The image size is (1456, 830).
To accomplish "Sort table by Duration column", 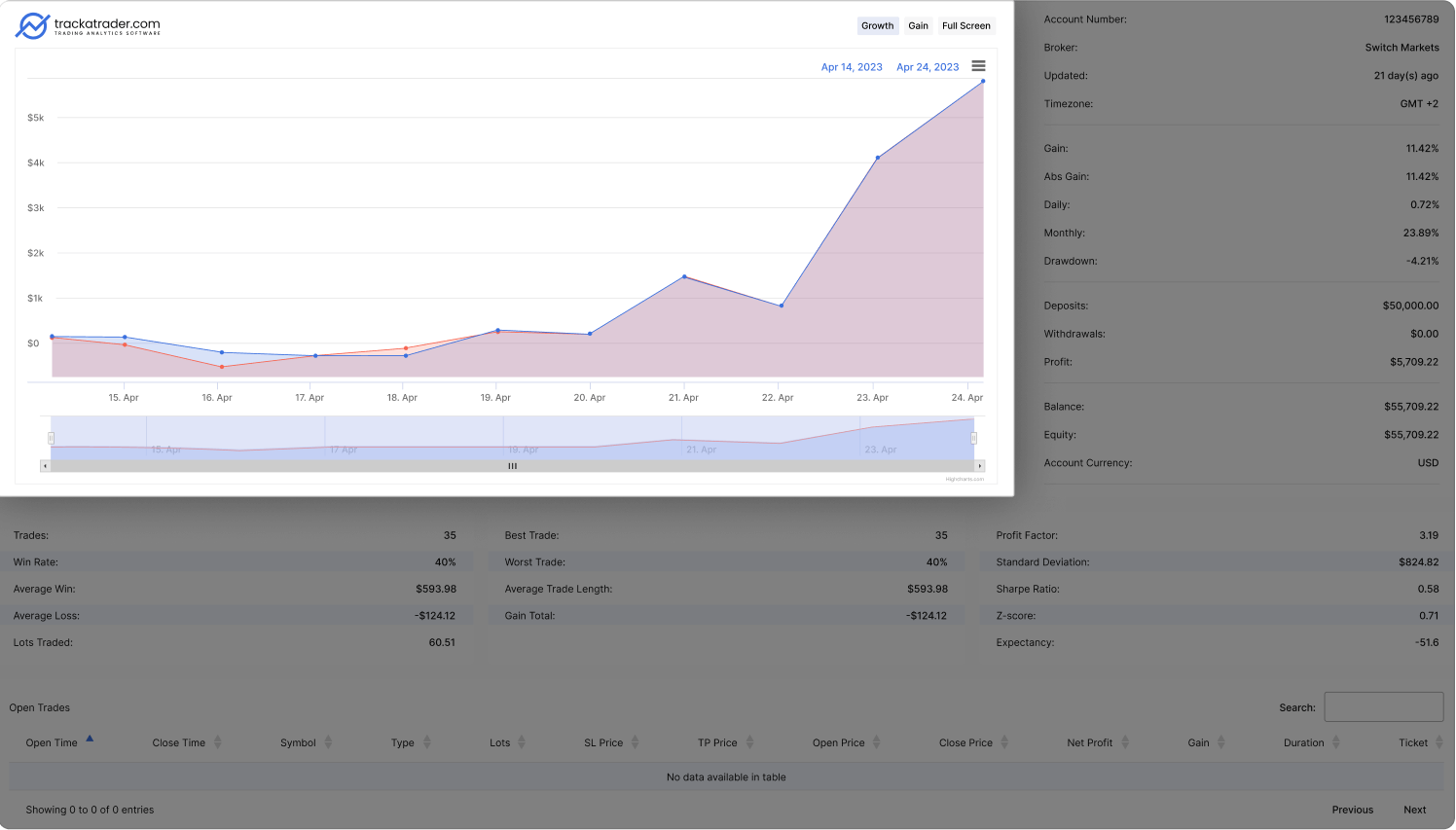I will tap(1303, 742).
